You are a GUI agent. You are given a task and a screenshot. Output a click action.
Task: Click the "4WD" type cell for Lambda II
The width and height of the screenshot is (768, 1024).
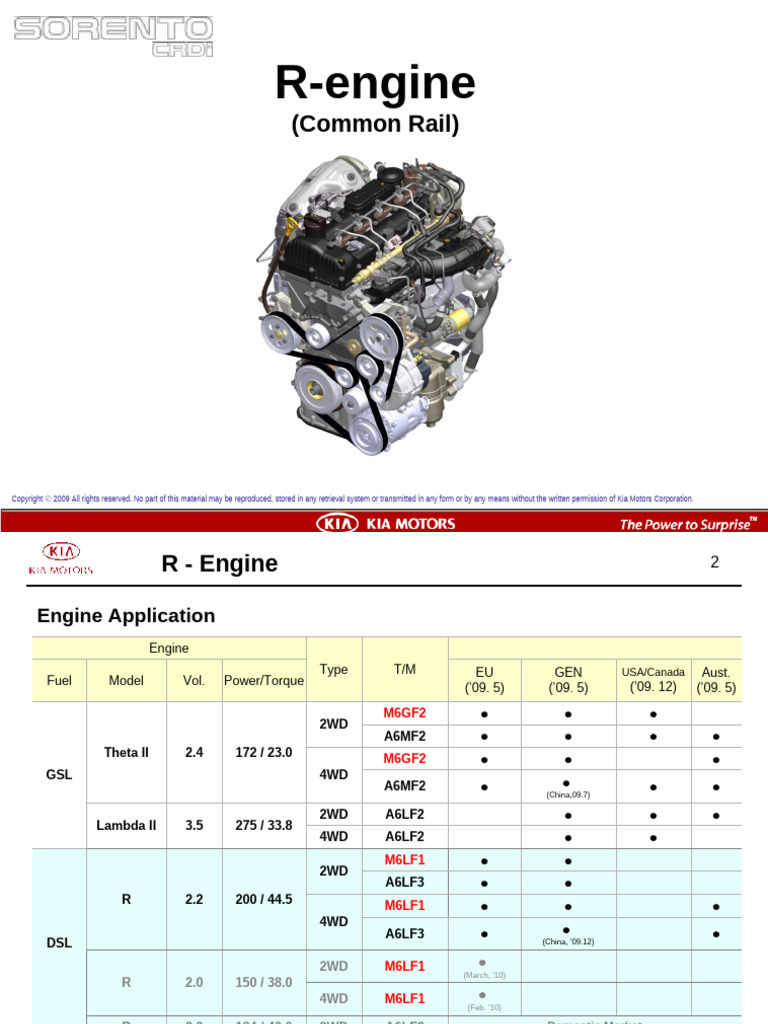point(334,837)
